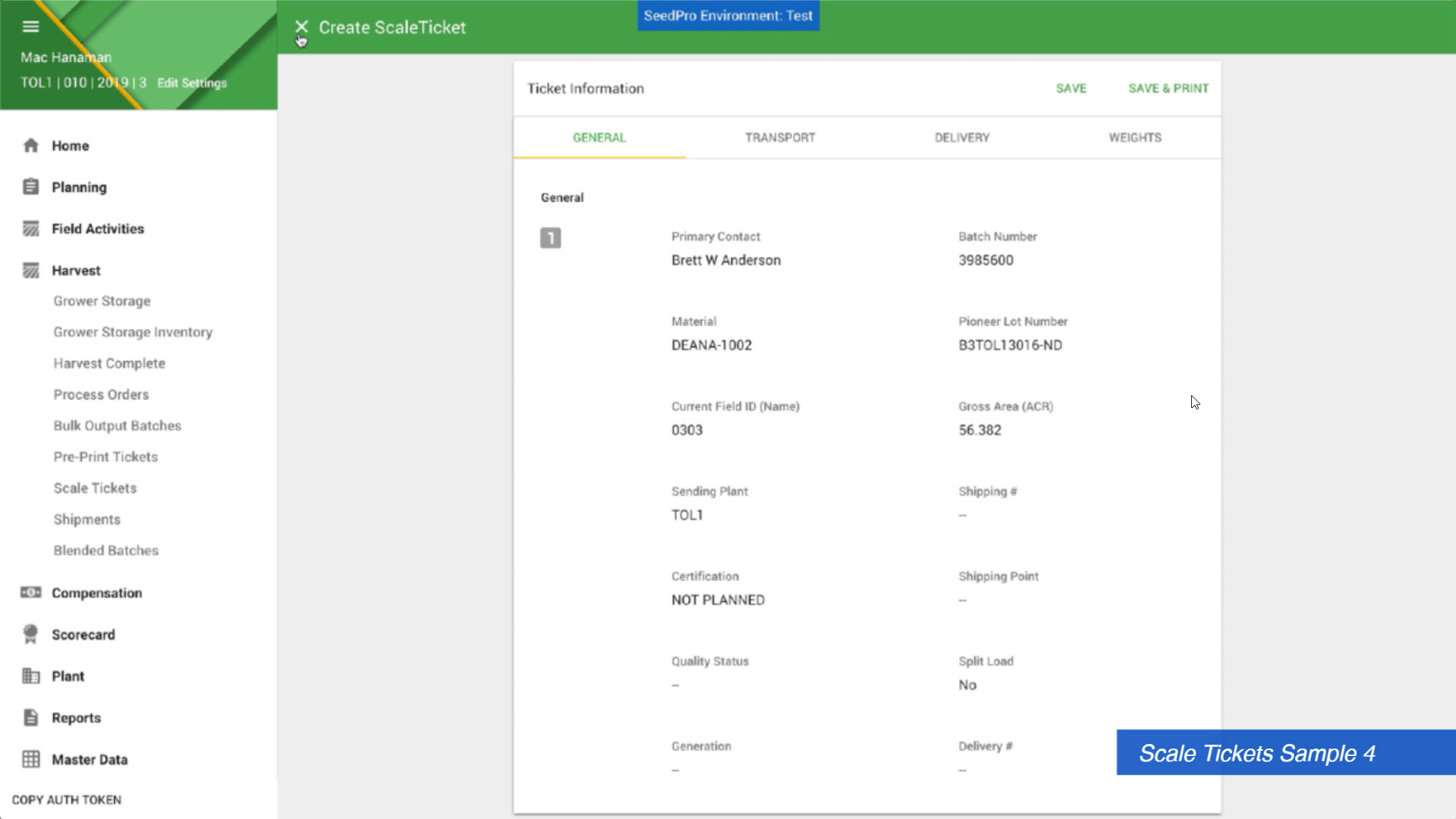This screenshot has width=1456, height=819.
Task: Collapse the Harvest menu section
Action: pos(76,271)
